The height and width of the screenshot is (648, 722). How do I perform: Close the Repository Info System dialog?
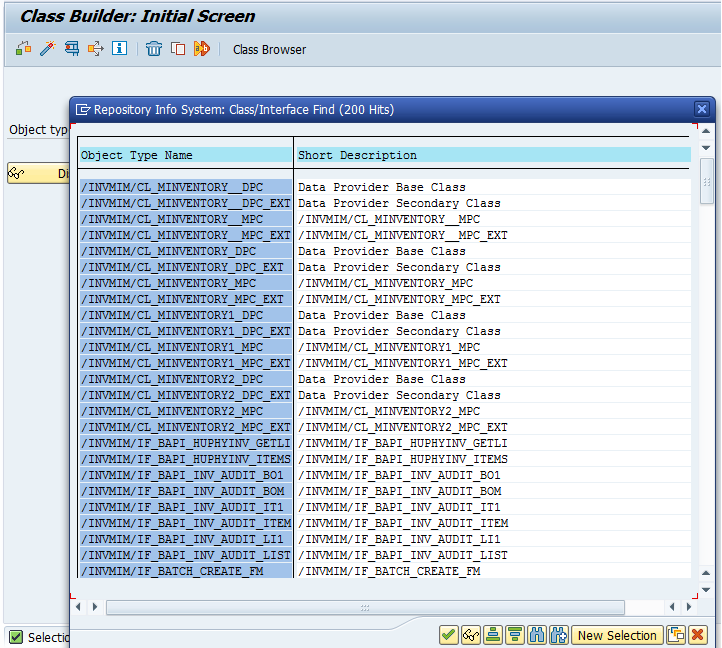(702, 109)
